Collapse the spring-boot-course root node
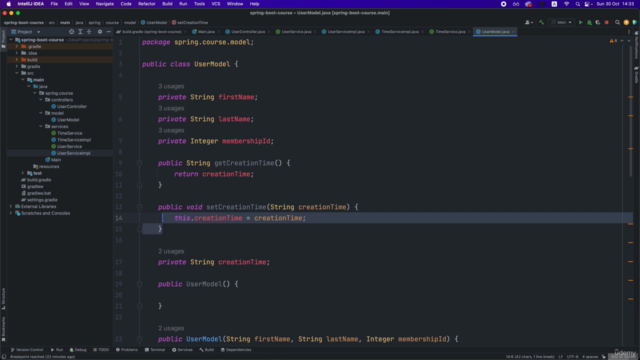This screenshot has width=640, height=360. click(x=11, y=40)
